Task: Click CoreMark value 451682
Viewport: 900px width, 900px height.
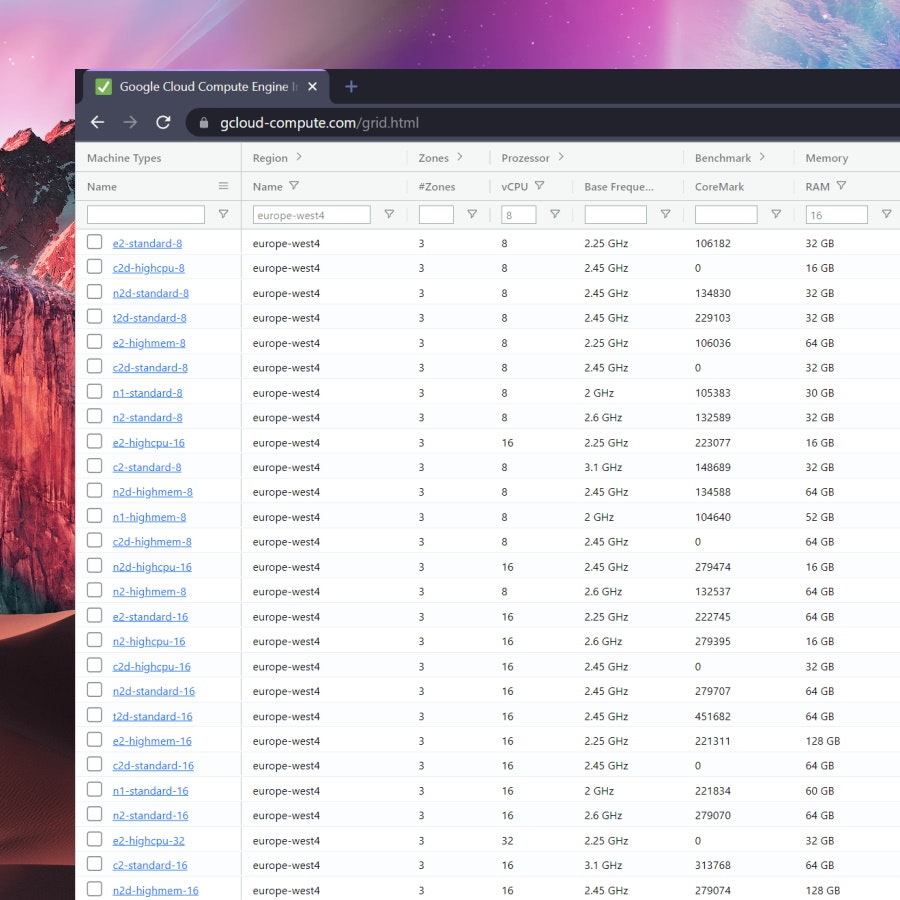Action: pos(713,716)
